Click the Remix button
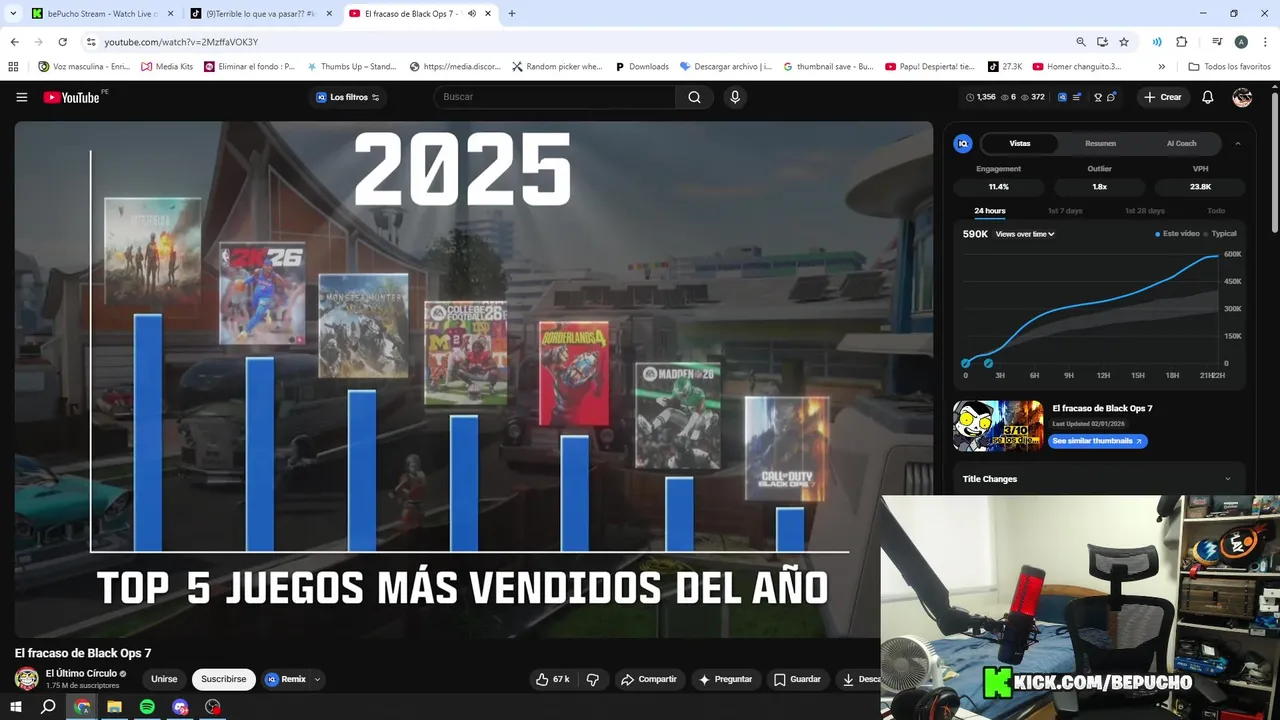This screenshot has height=720, width=1280. click(x=286, y=679)
